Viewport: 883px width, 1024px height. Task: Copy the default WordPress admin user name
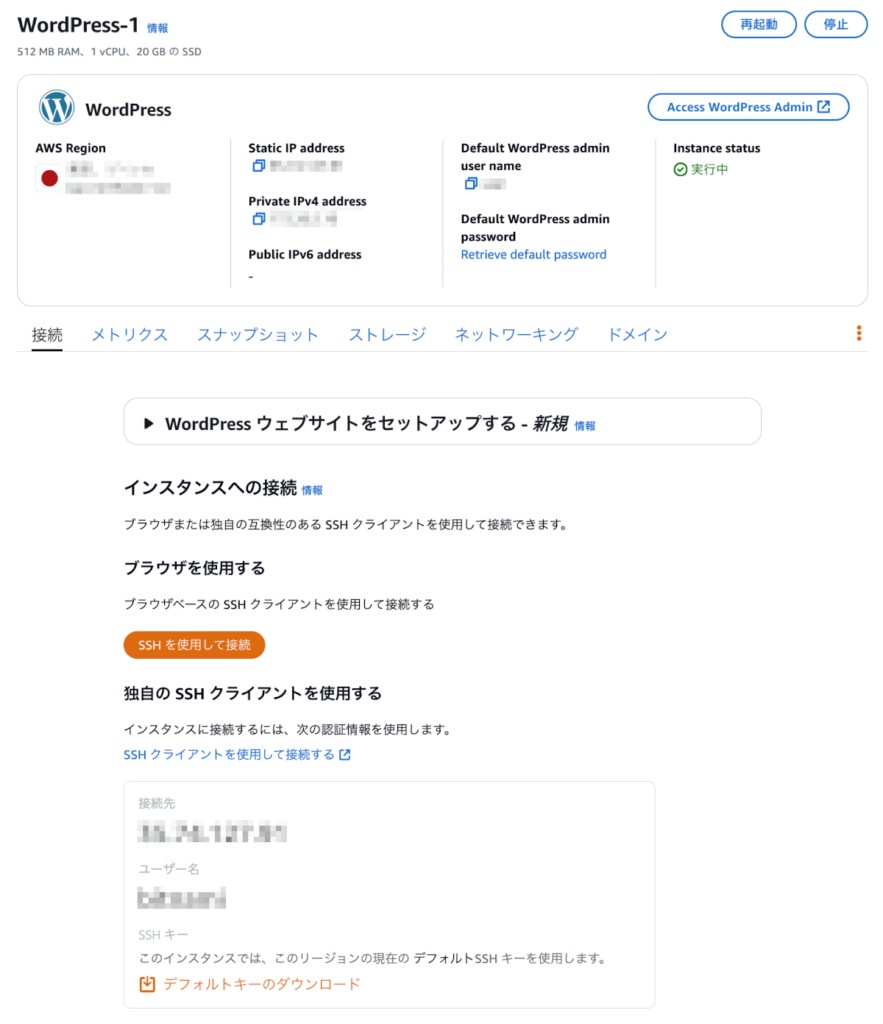[470, 184]
